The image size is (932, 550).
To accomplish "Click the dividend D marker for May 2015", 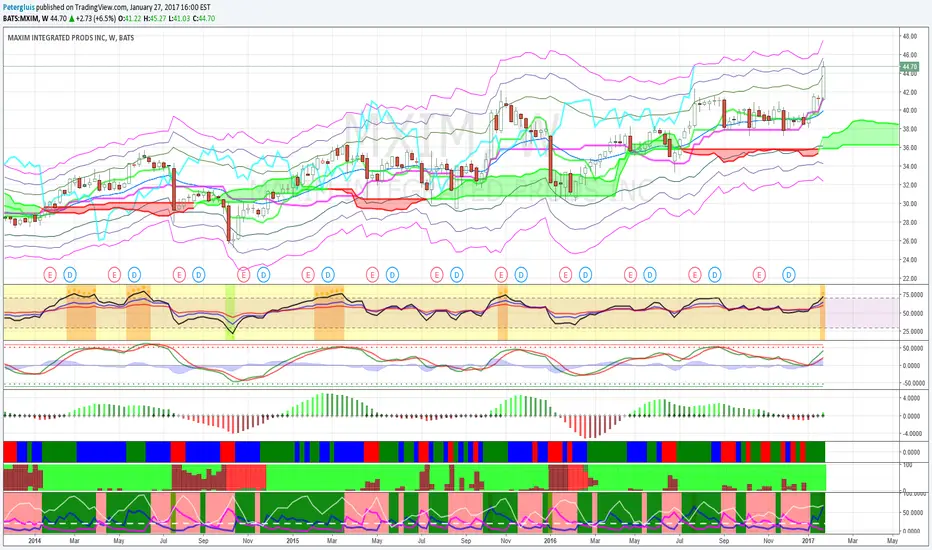I will pos(392,275).
